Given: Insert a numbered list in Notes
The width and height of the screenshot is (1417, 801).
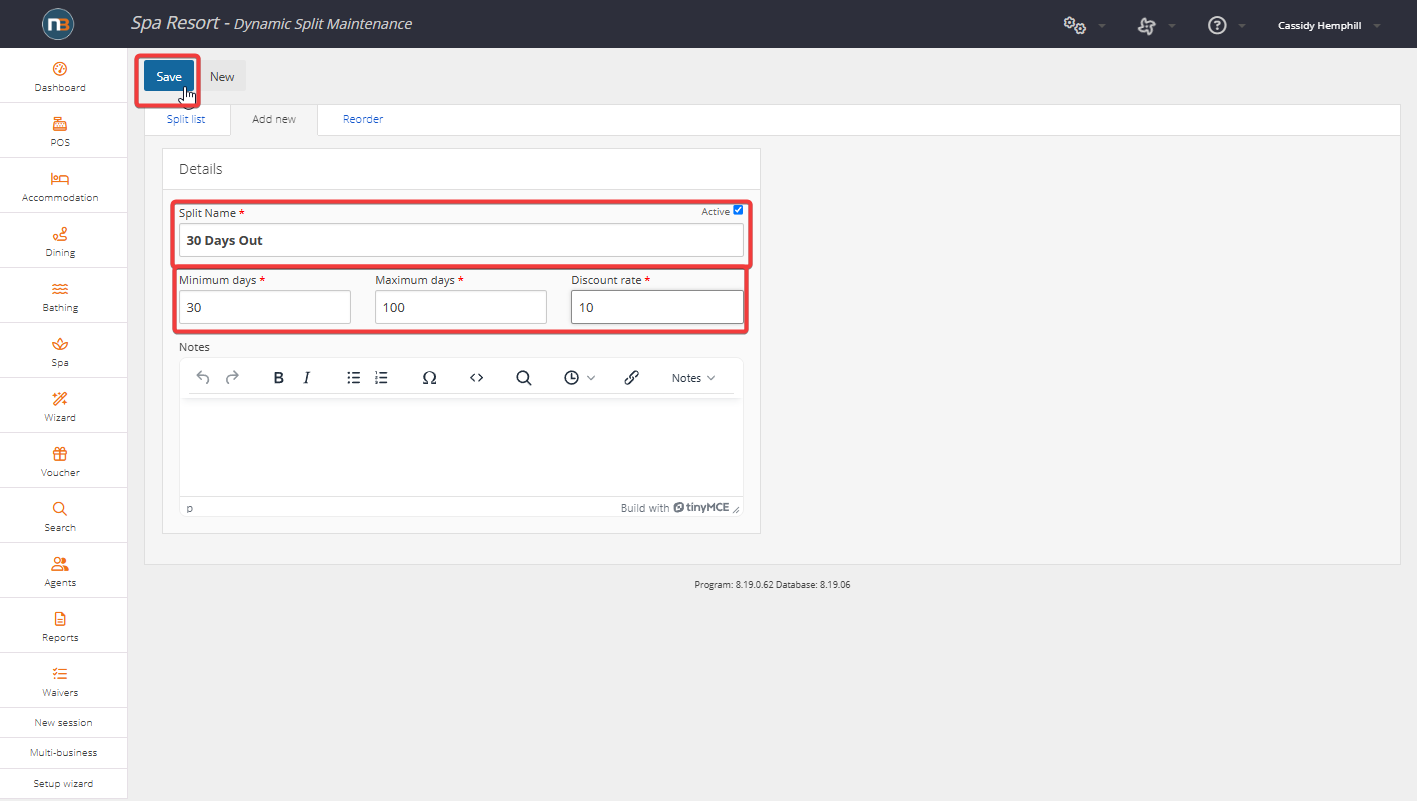Looking at the screenshot, I should coord(381,378).
